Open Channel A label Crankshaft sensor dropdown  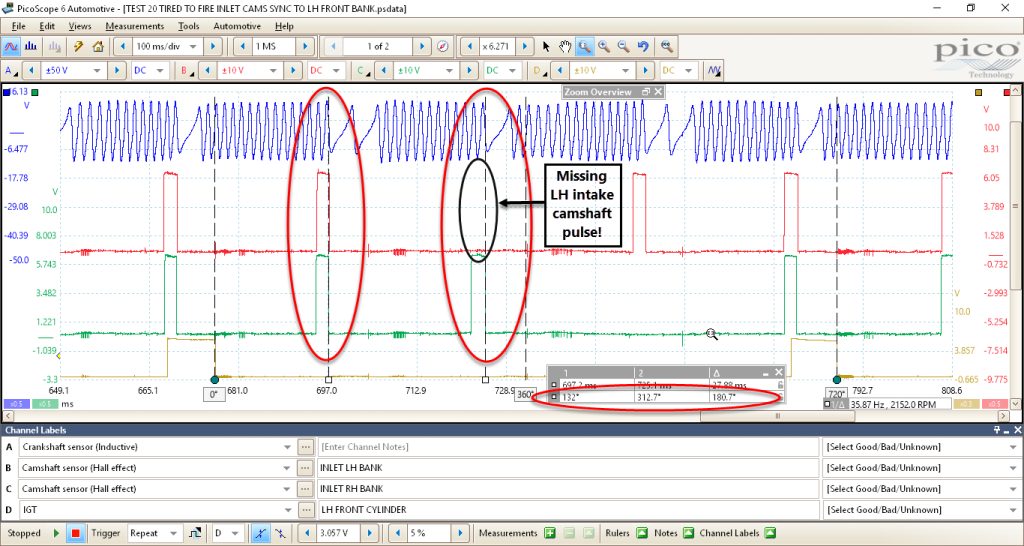(x=287, y=447)
